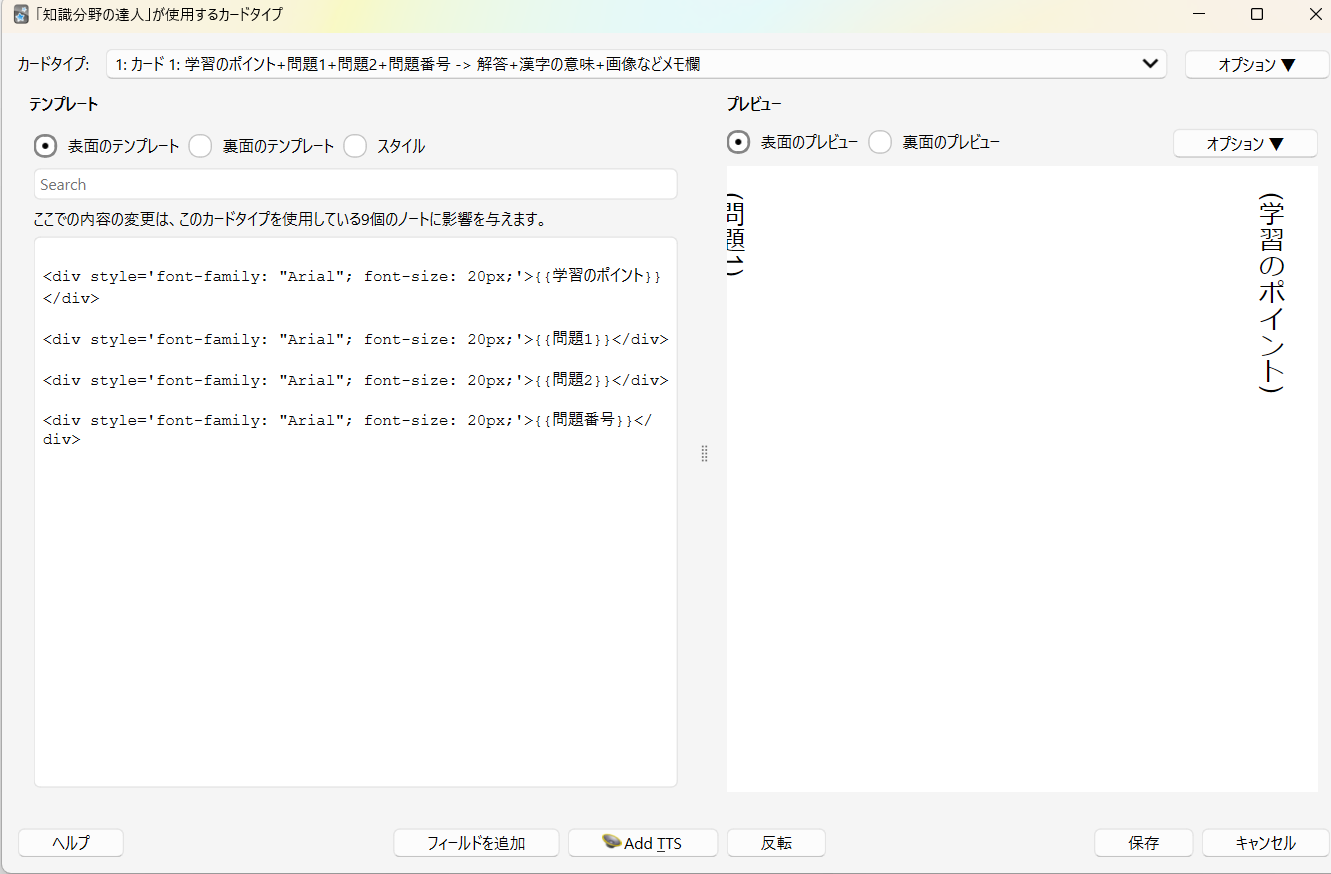Click the プレビュー section heading
The image size is (1331, 874).
(x=754, y=104)
